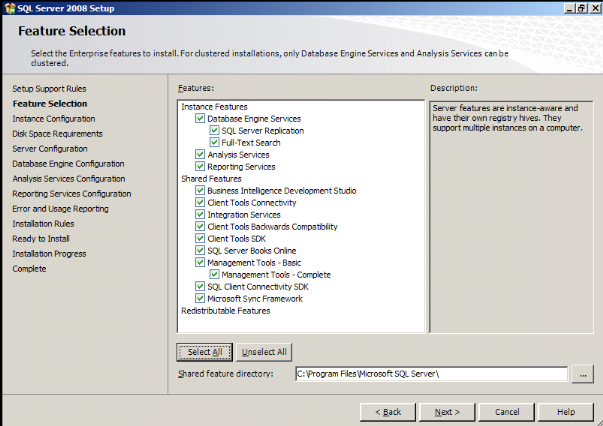Toggle Microsoft Sync Framework checkbox
Viewport: 603px width, 426px height.
tap(200, 298)
